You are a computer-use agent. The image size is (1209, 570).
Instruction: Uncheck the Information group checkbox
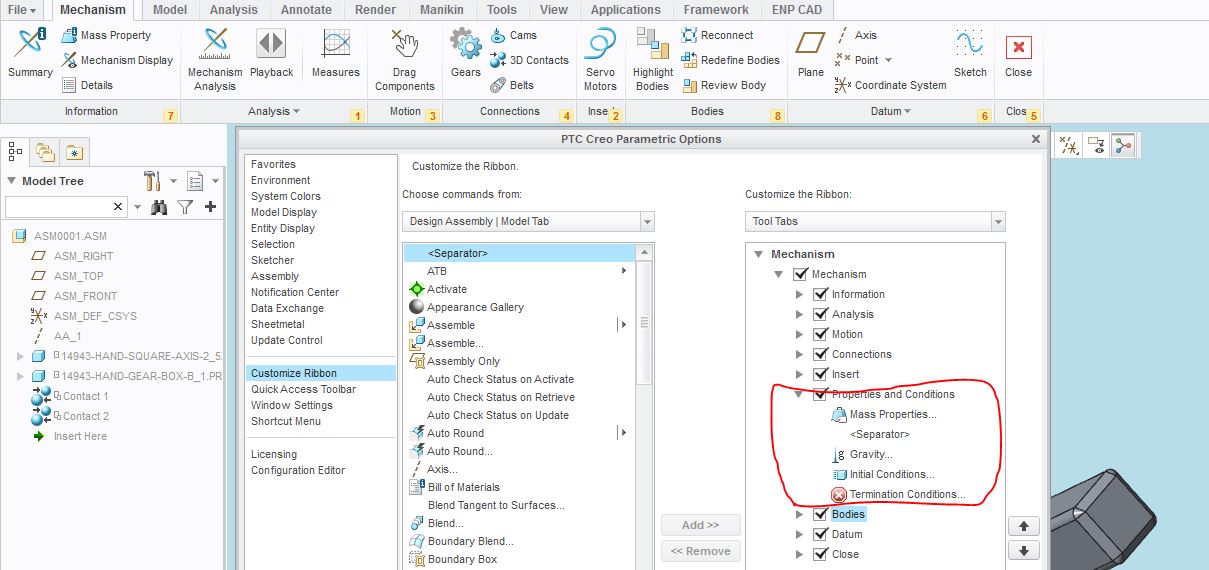[x=820, y=294]
